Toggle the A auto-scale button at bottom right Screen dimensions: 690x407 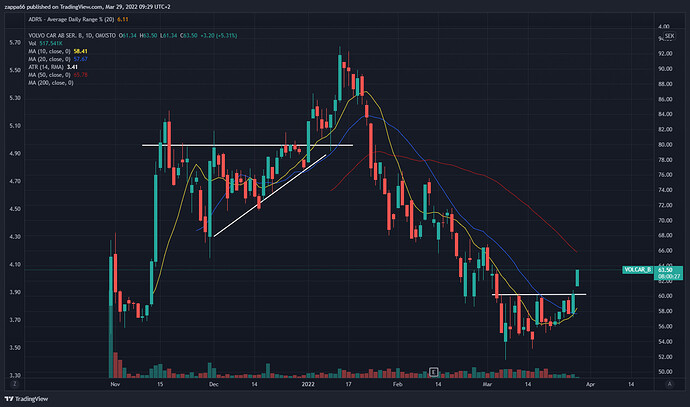point(669,384)
